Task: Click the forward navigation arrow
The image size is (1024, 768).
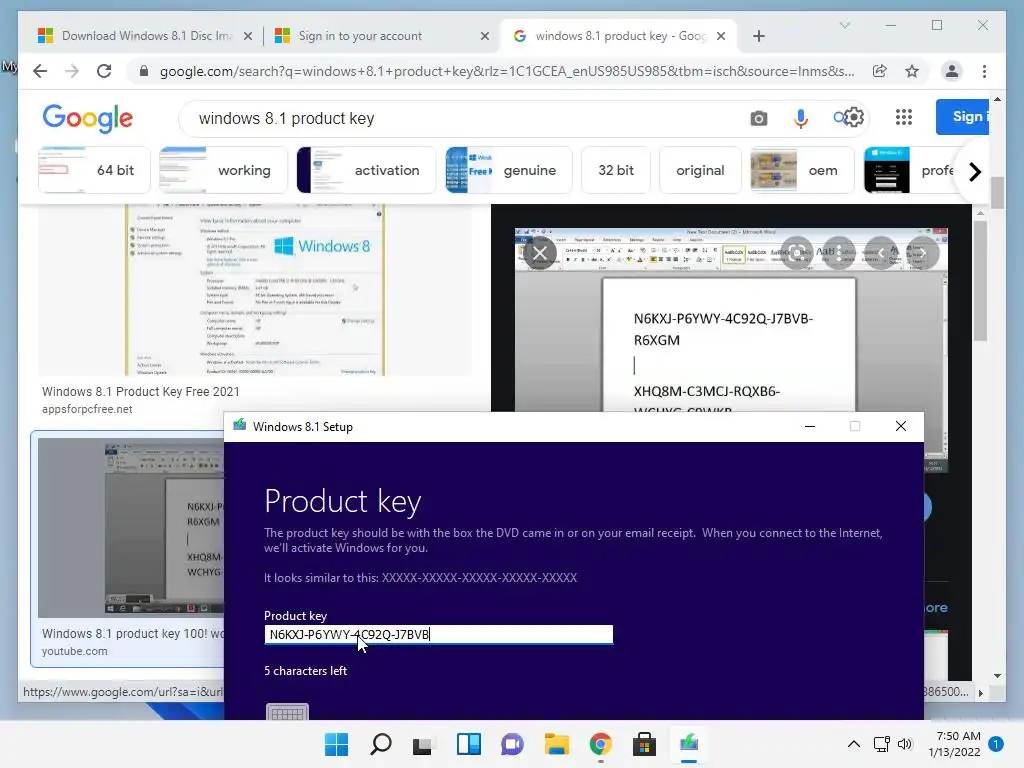Action: (72, 71)
